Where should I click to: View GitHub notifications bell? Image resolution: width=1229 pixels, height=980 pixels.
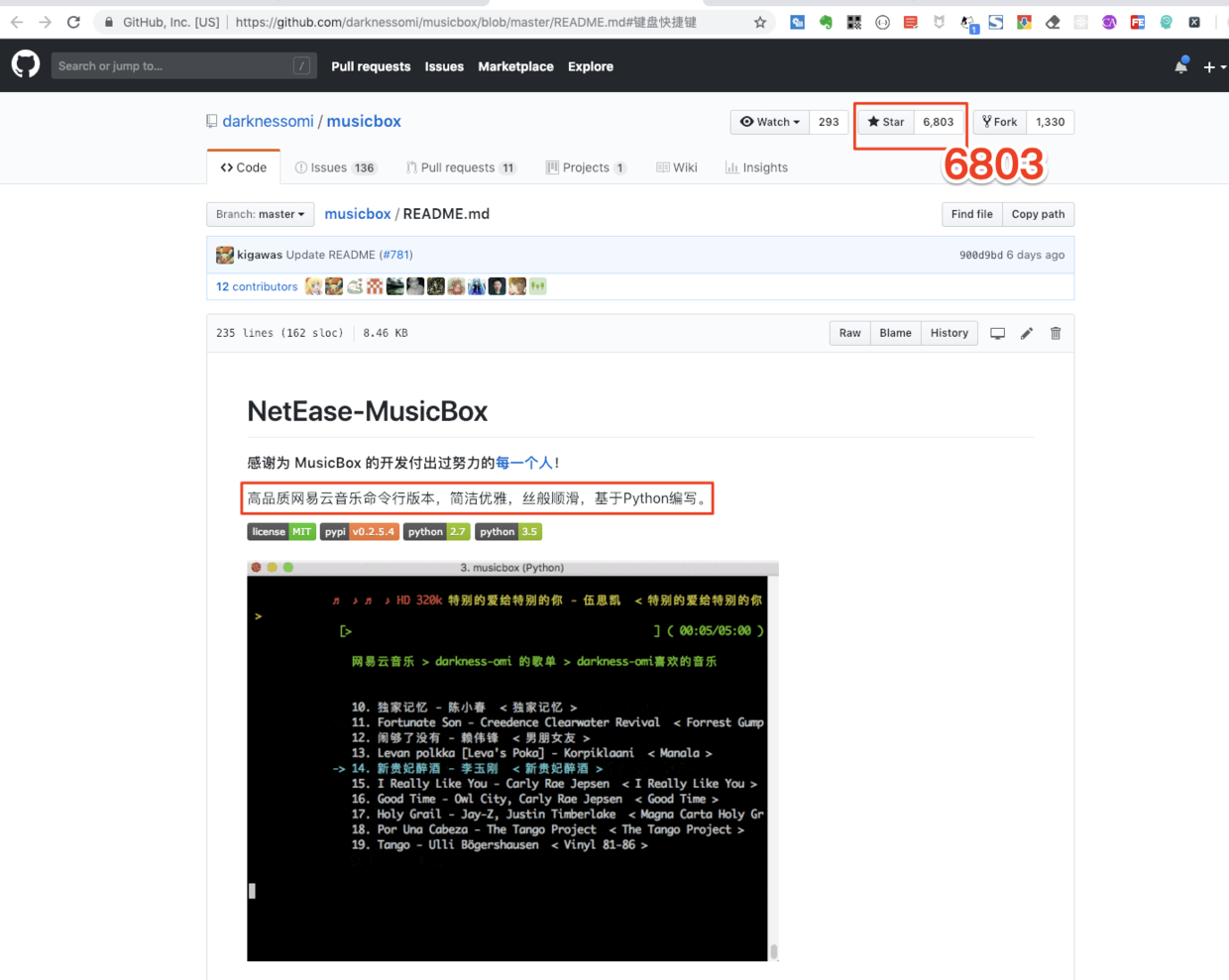click(1181, 66)
